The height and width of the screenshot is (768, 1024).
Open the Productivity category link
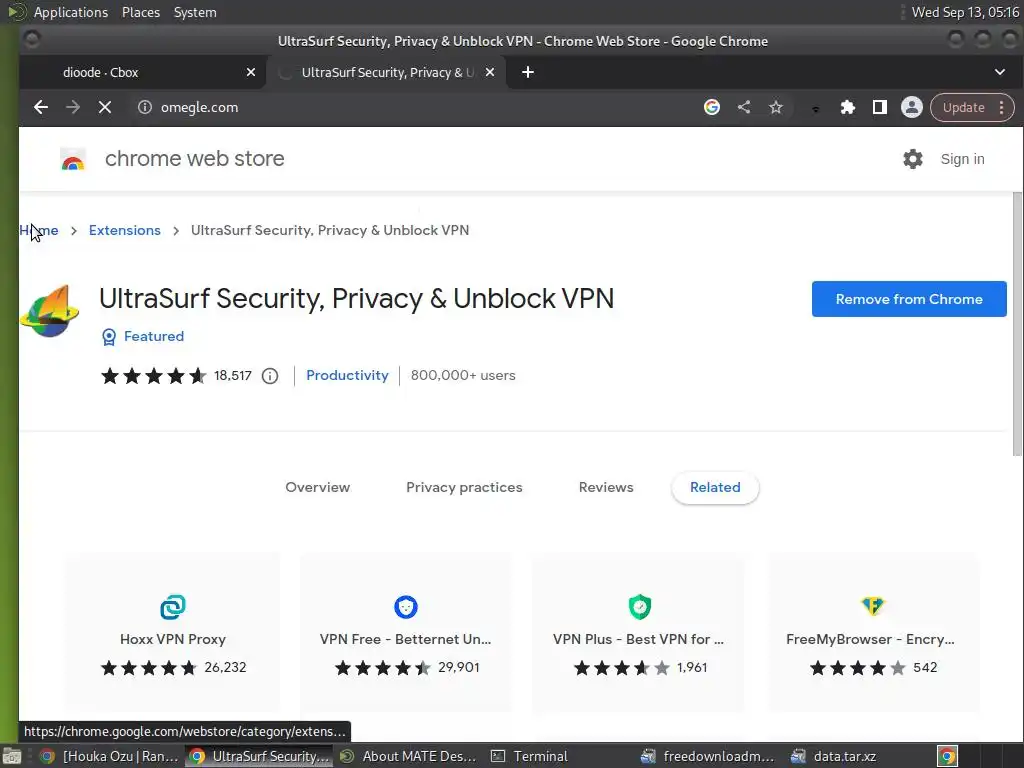pos(347,376)
